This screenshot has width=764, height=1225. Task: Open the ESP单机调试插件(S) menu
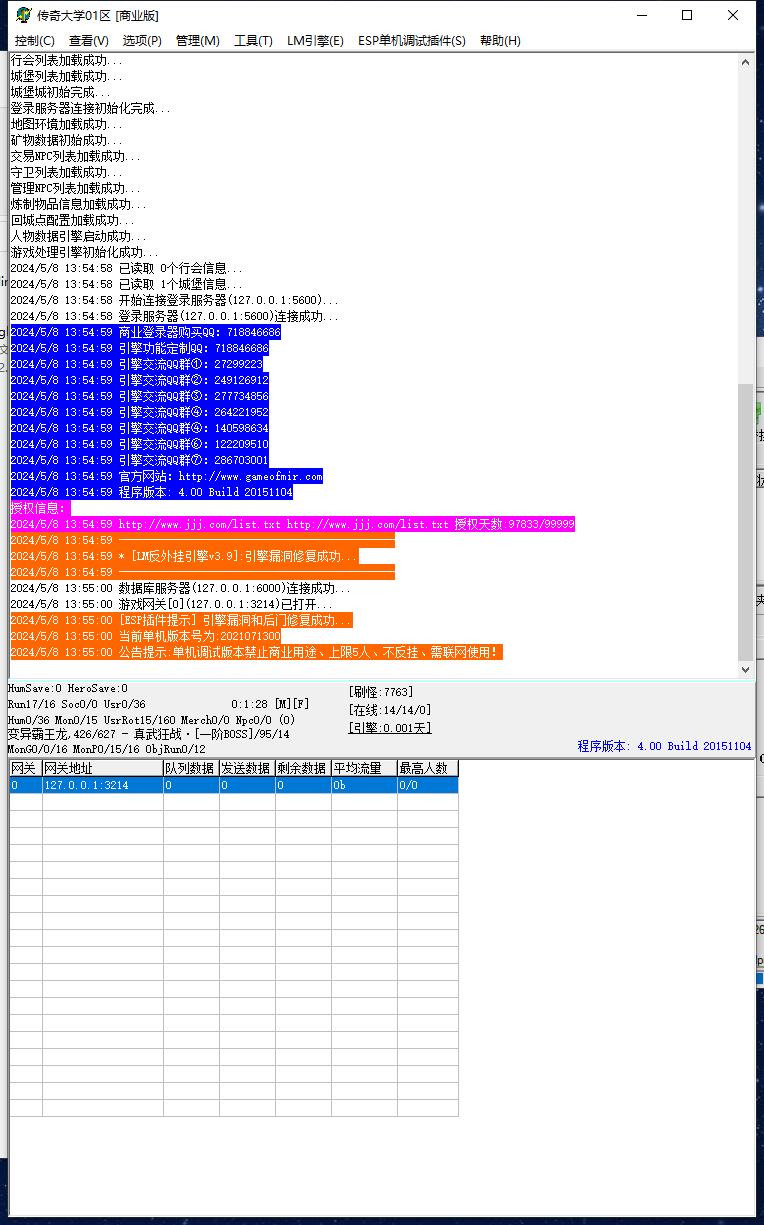click(412, 40)
